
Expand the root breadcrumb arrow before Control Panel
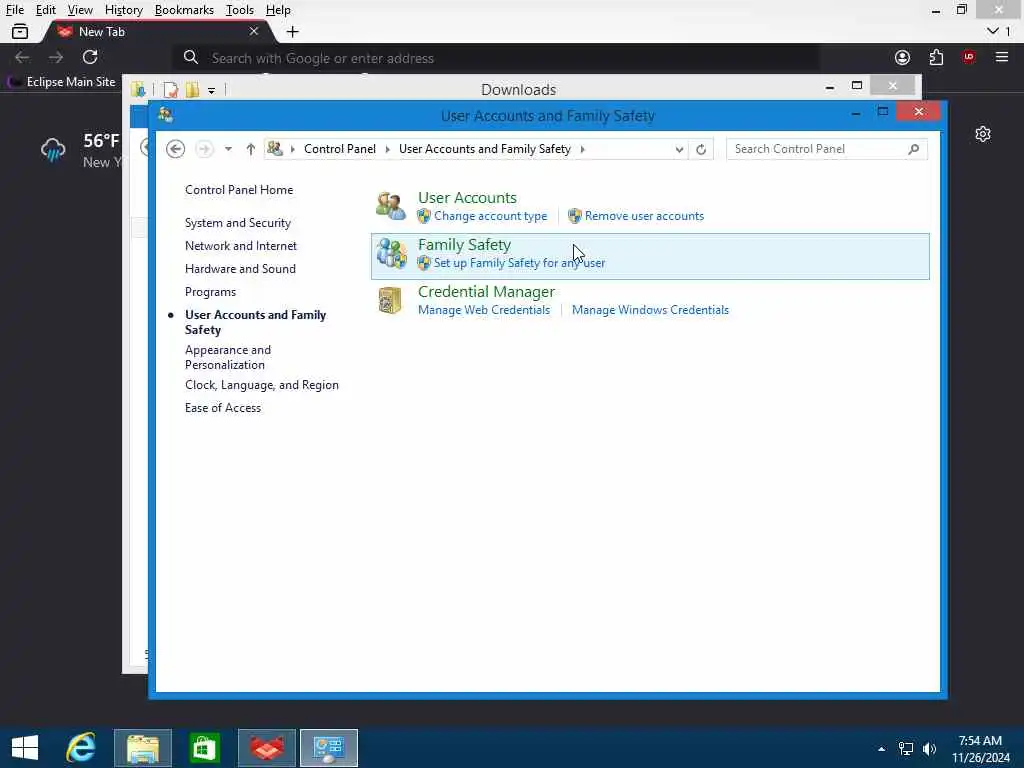pos(293,150)
